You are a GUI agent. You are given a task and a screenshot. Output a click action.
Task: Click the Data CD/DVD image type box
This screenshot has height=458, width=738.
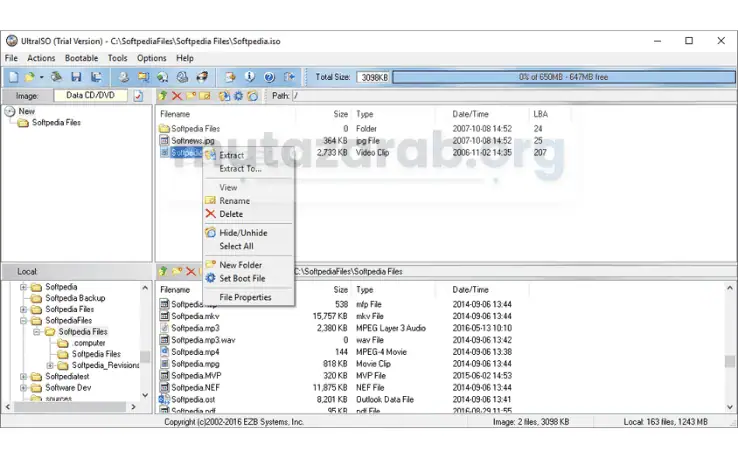90,96
